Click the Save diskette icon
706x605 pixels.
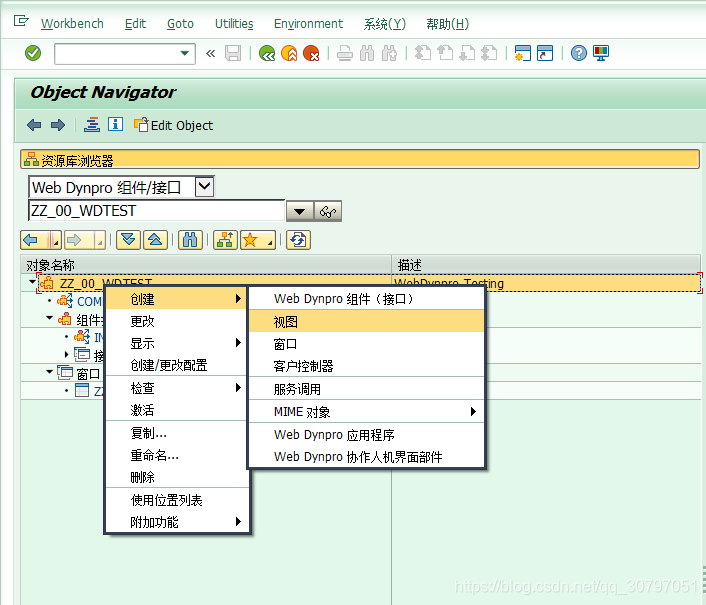click(233, 53)
